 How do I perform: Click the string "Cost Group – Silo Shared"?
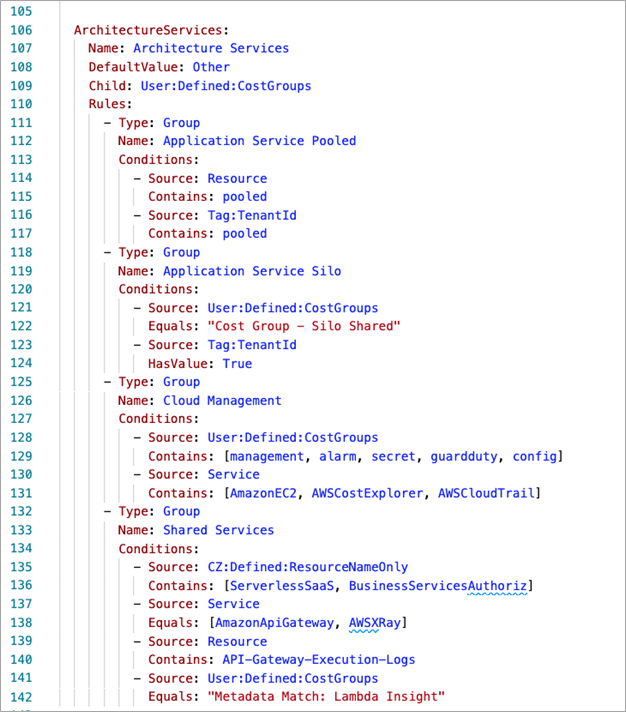click(x=304, y=326)
